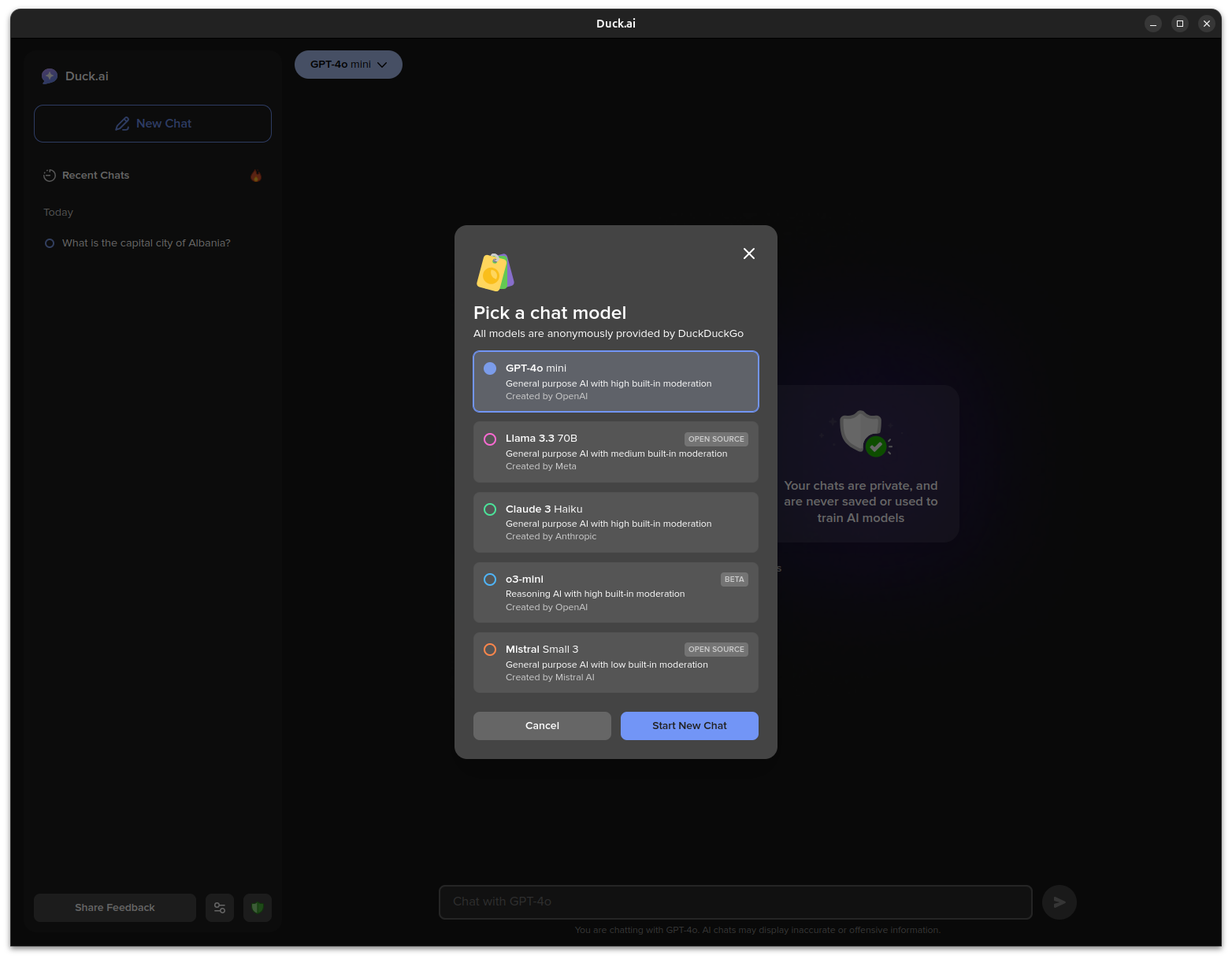Close the Pick a chat model dialog
This screenshot has height=959, width=1232.
(748, 254)
